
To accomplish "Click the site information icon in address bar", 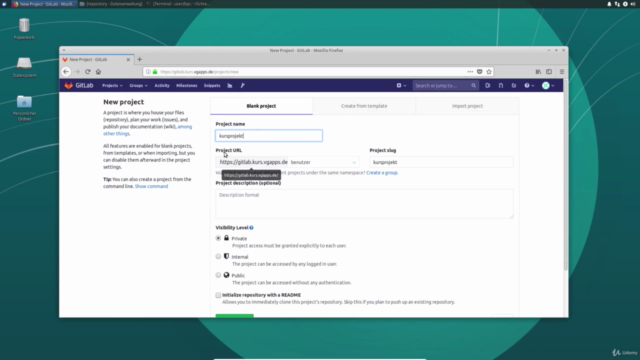I will pyautogui.click(x=149, y=72).
